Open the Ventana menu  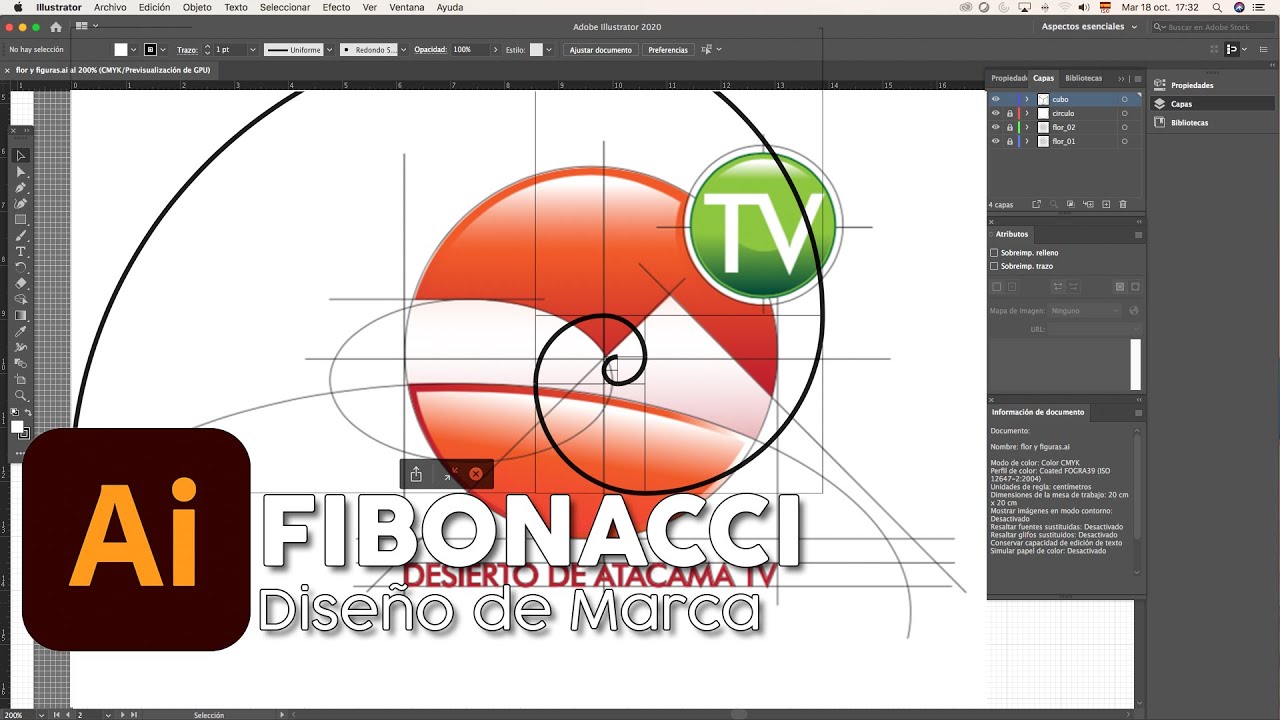[407, 7]
